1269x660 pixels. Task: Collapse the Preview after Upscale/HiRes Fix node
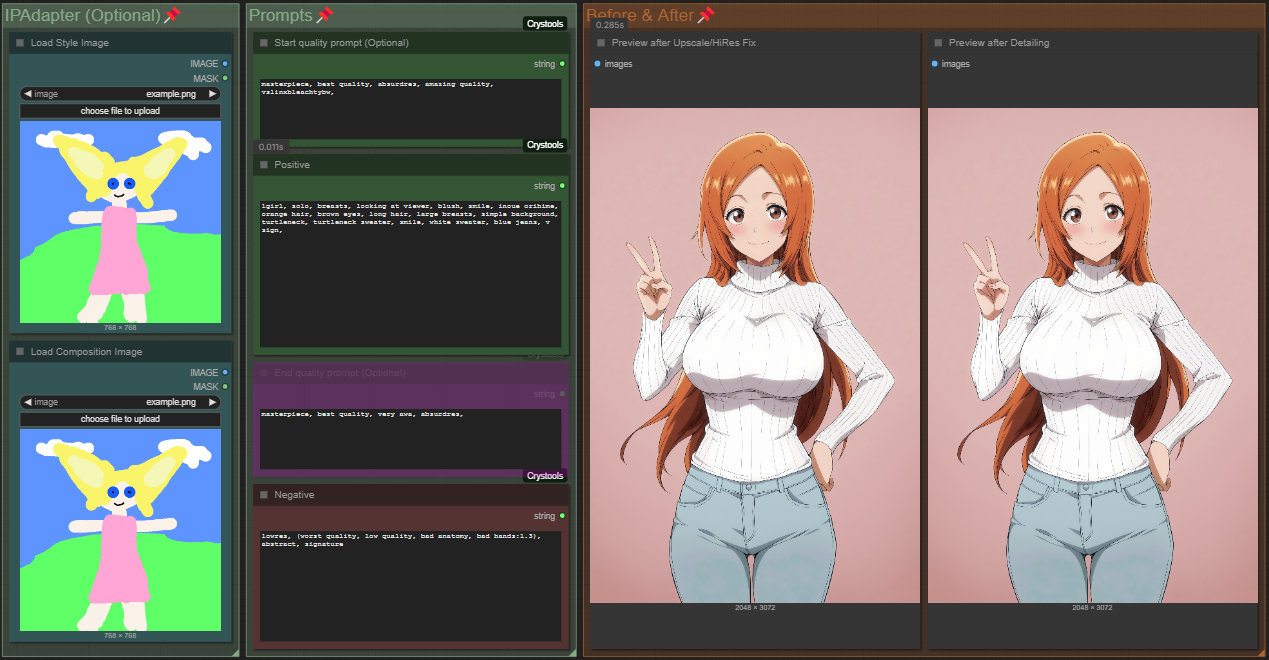[x=601, y=43]
